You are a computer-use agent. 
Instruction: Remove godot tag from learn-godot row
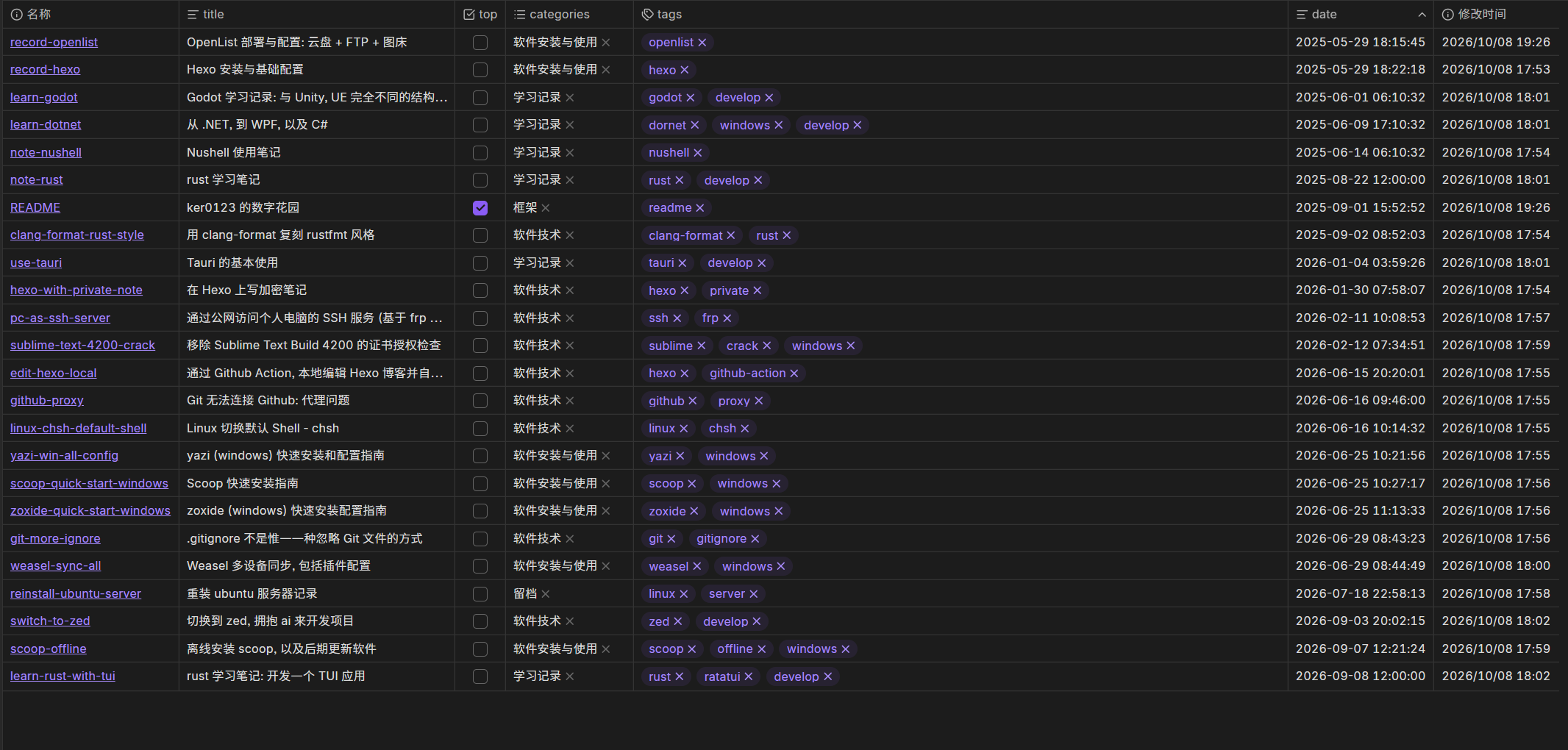(x=691, y=98)
